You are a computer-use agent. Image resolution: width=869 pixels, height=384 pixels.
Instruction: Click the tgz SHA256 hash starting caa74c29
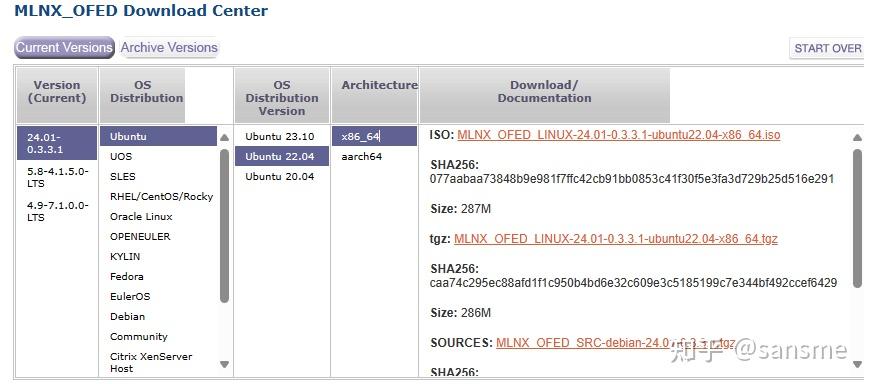pyautogui.click(x=633, y=283)
